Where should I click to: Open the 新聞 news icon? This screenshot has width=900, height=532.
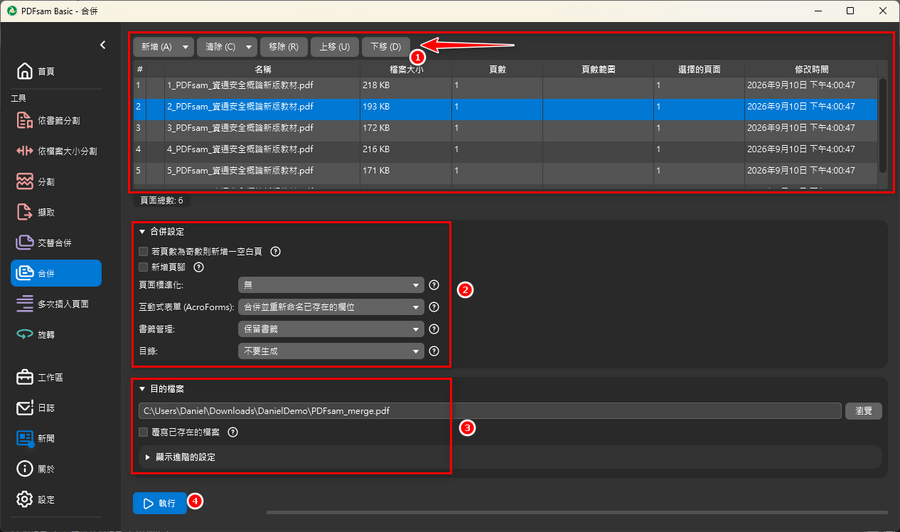[25, 438]
